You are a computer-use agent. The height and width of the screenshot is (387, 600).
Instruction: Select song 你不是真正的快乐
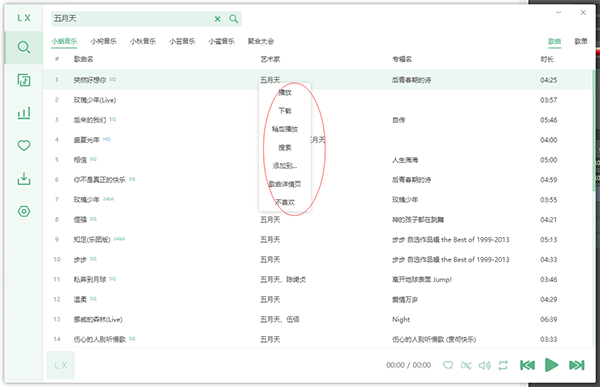[x=99, y=180]
